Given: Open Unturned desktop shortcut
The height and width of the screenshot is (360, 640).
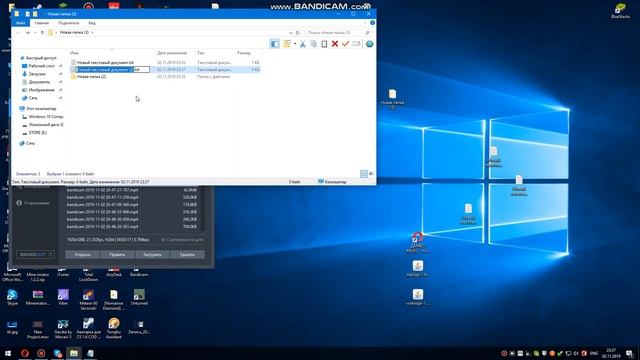Looking at the screenshot, I should 139,297.
